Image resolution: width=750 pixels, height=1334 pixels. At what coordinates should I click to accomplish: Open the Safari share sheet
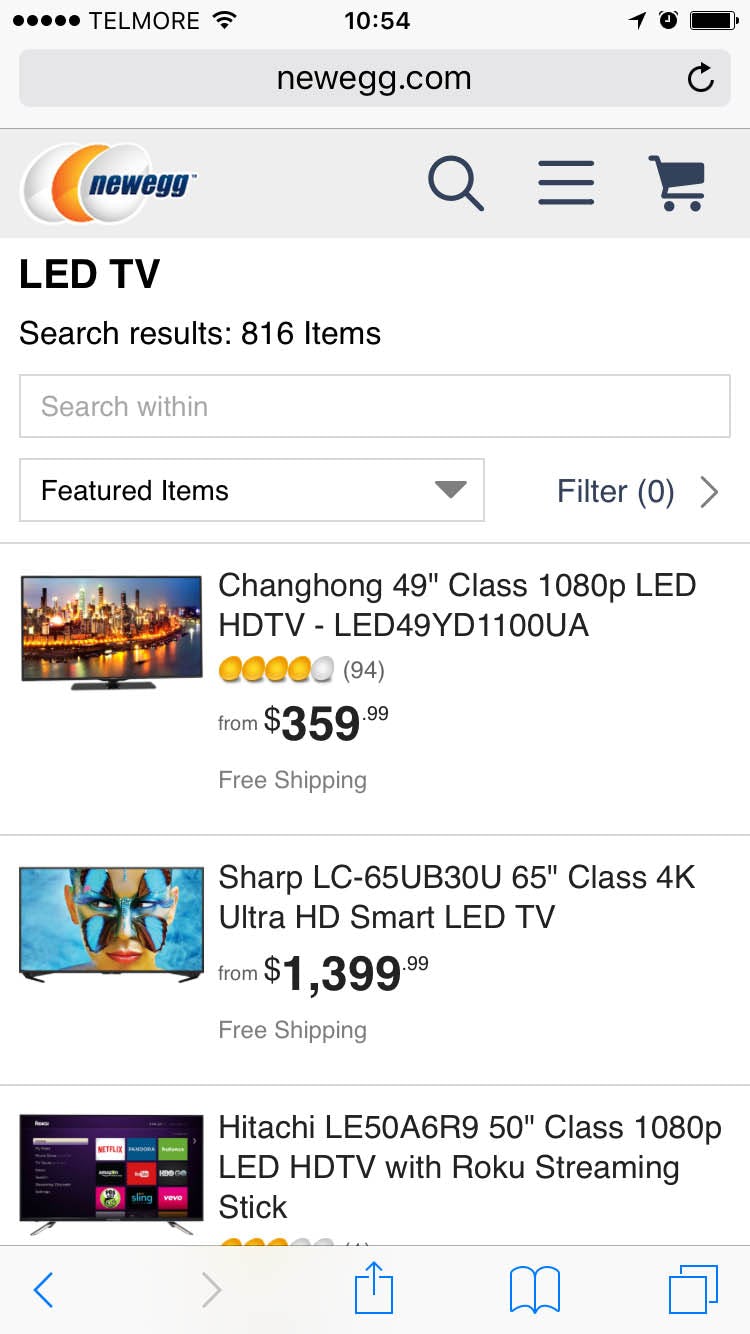pos(374,1288)
